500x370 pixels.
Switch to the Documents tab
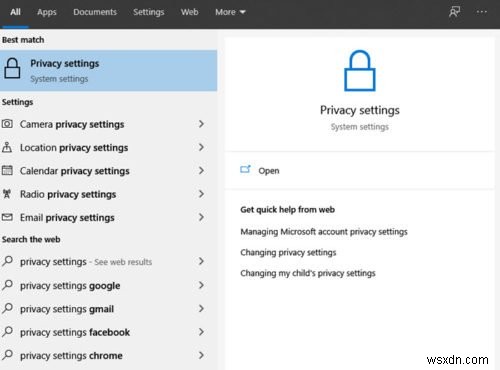(x=95, y=12)
